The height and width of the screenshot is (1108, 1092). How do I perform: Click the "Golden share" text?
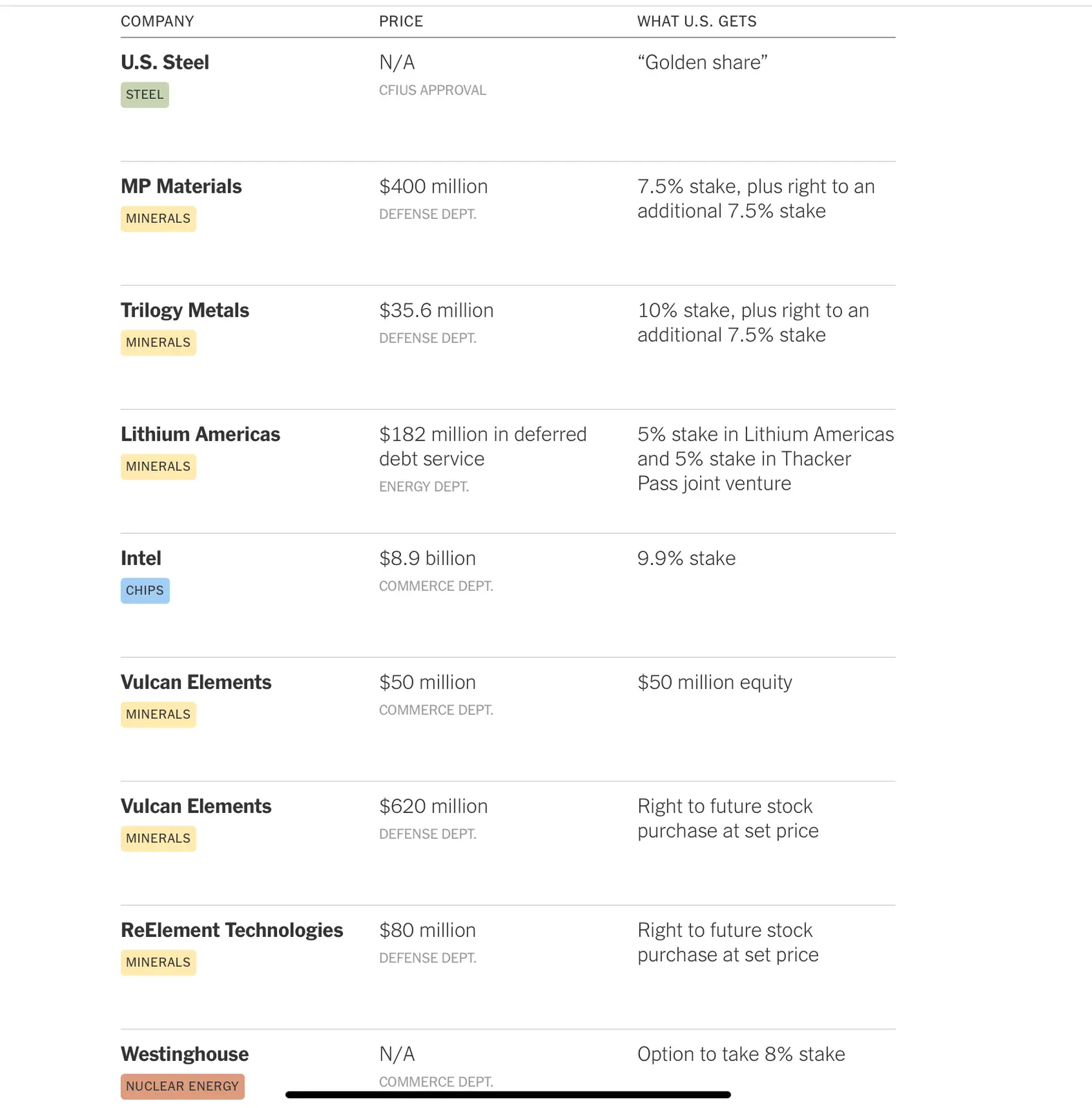[x=702, y=62]
